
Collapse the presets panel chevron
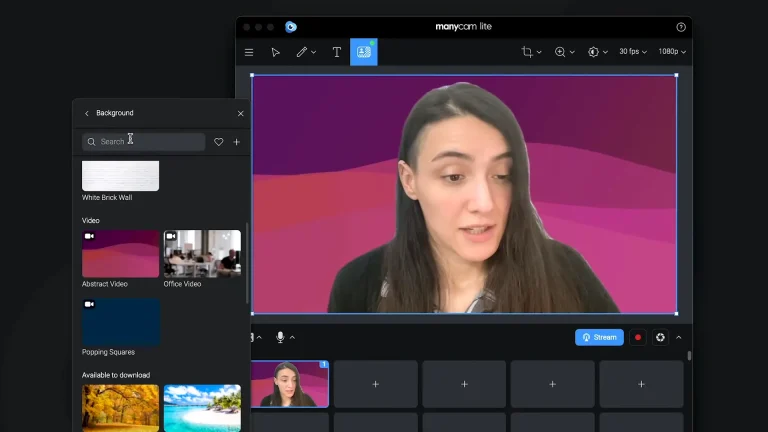click(x=678, y=337)
